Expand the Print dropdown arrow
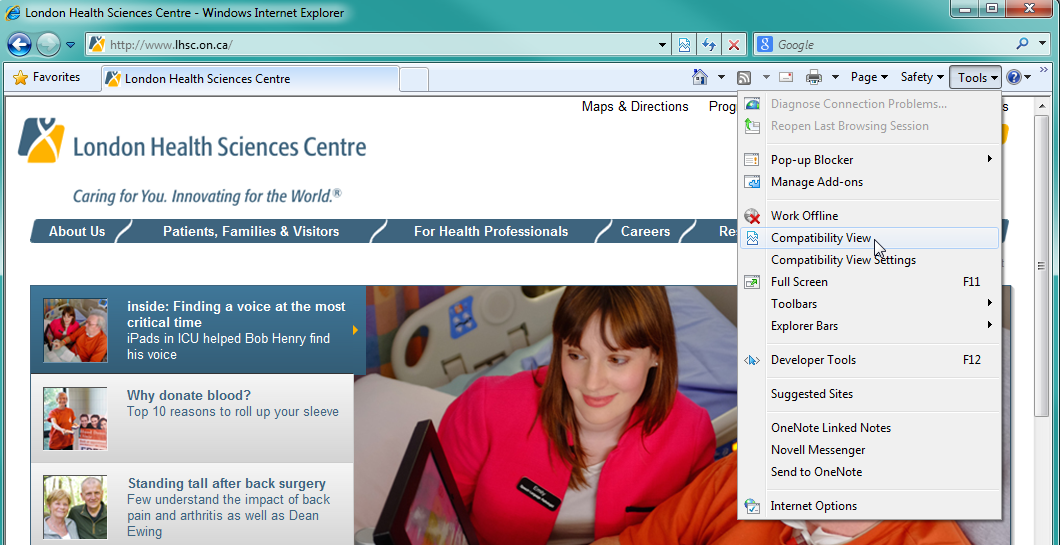 836,78
